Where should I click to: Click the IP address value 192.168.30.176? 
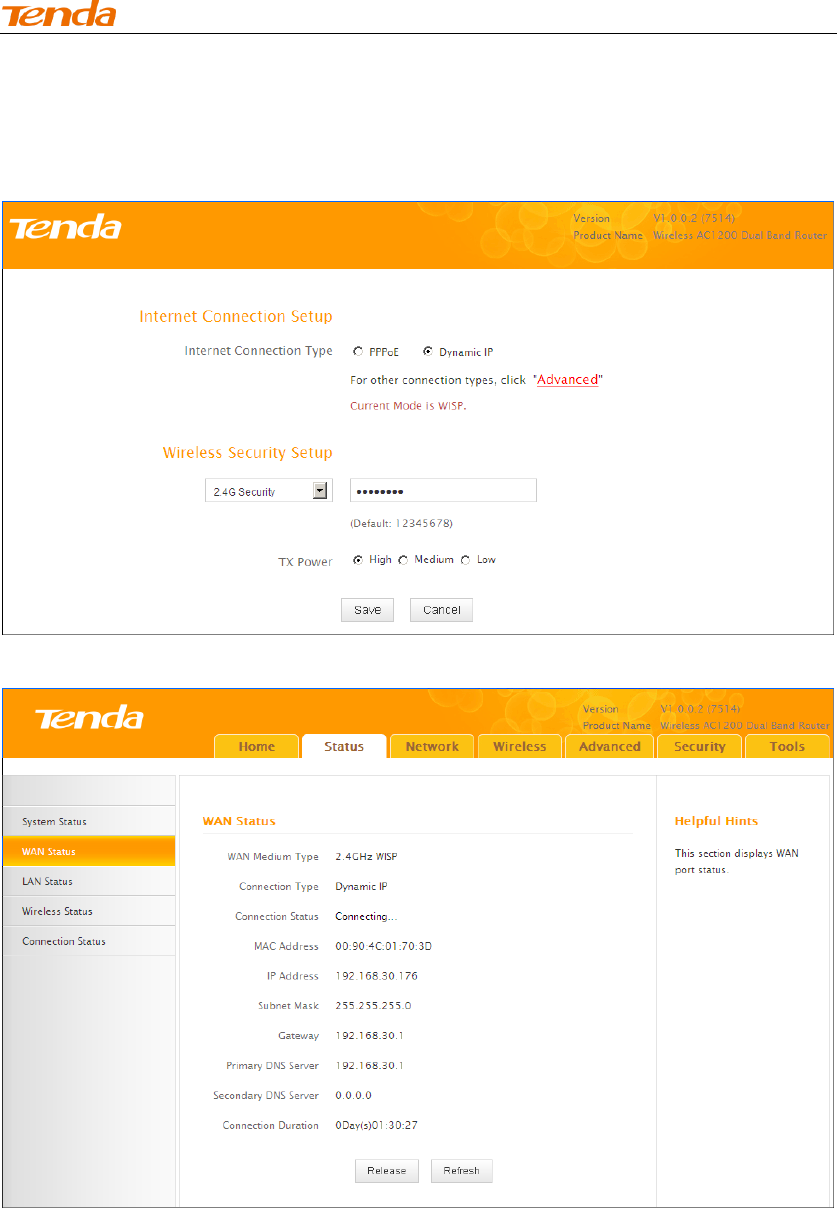coord(376,976)
